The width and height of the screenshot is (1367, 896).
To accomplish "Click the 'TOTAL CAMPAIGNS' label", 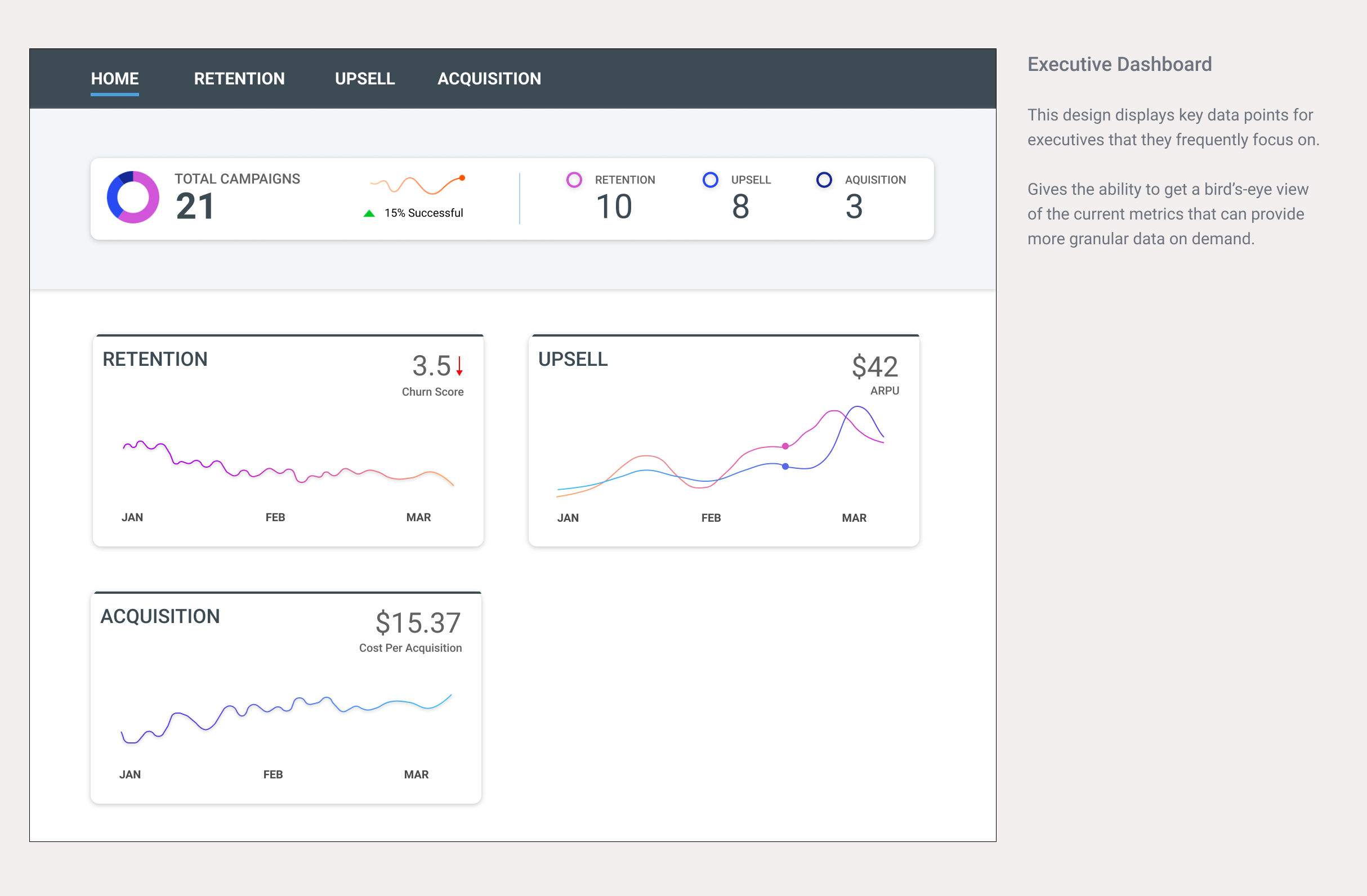I will coord(237,179).
